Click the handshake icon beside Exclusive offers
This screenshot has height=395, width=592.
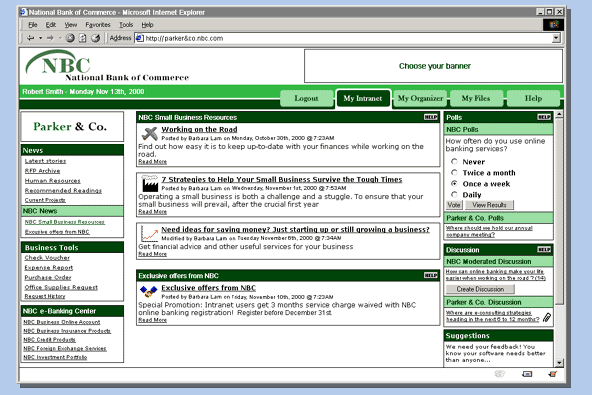click(x=149, y=292)
